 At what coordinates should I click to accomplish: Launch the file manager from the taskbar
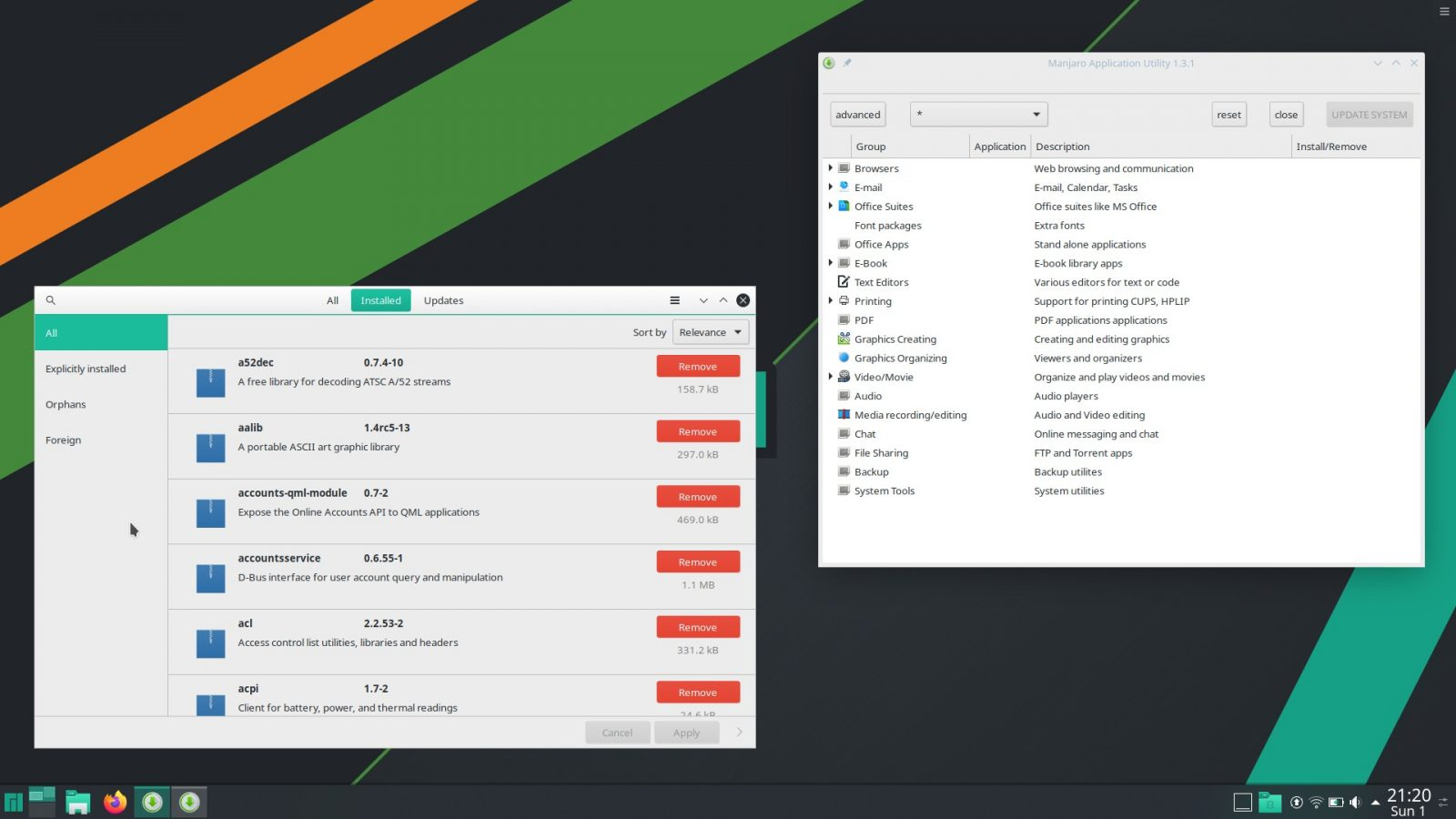(x=78, y=802)
